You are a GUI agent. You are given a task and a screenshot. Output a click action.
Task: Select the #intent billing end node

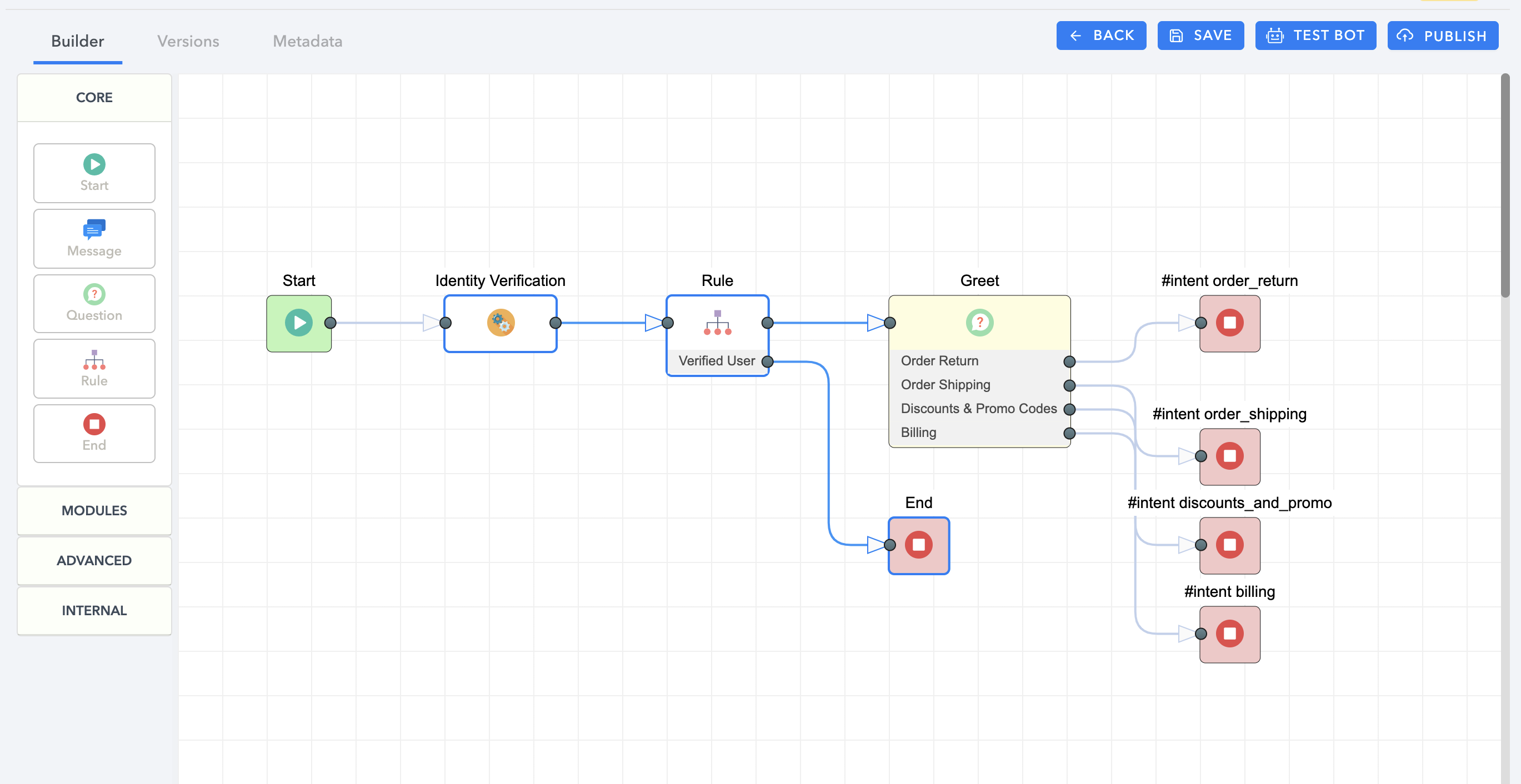coord(1229,634)
